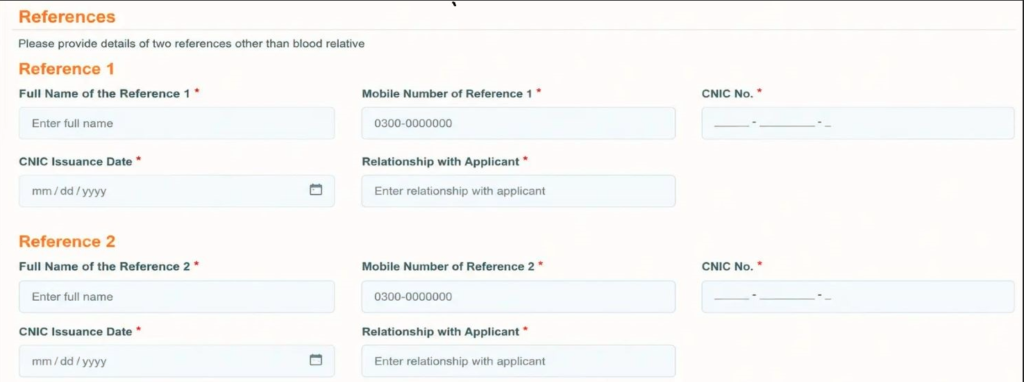This screenshot has width=1024, height=382.
Task: Click the References section heading
Action: click(x=67, y=17)
